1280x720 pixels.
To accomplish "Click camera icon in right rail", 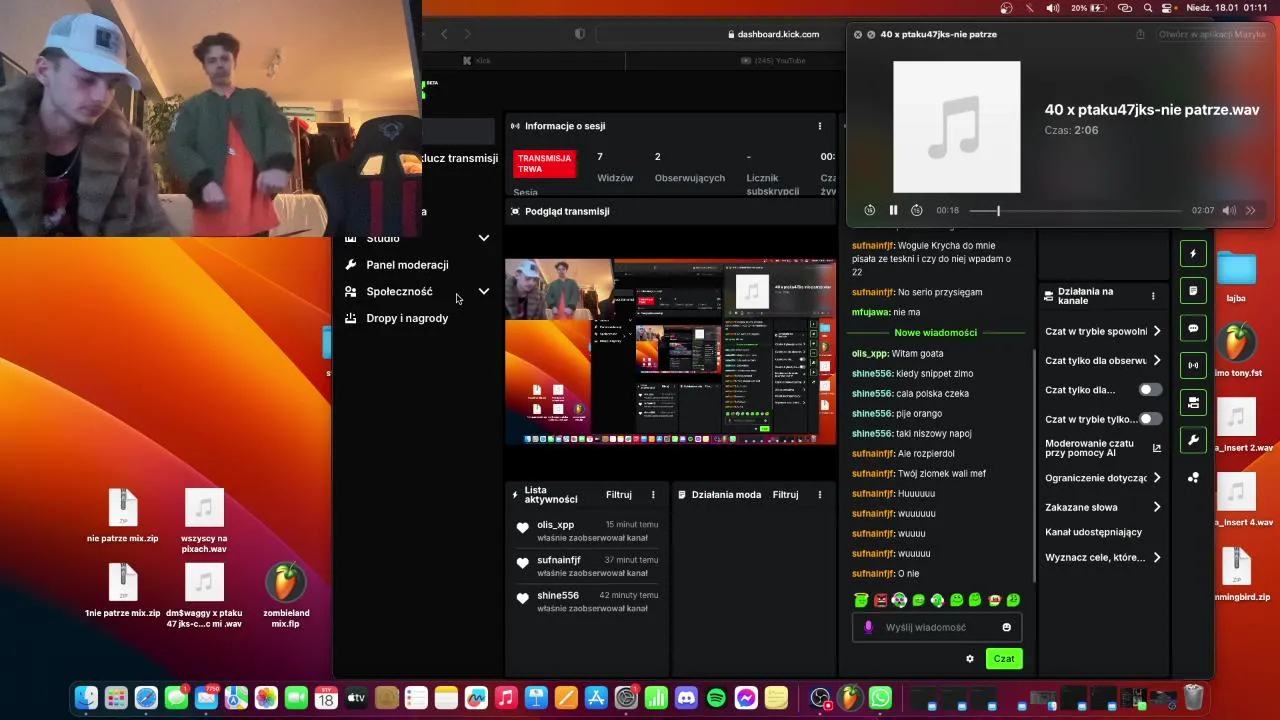I will pos(1193,402).
